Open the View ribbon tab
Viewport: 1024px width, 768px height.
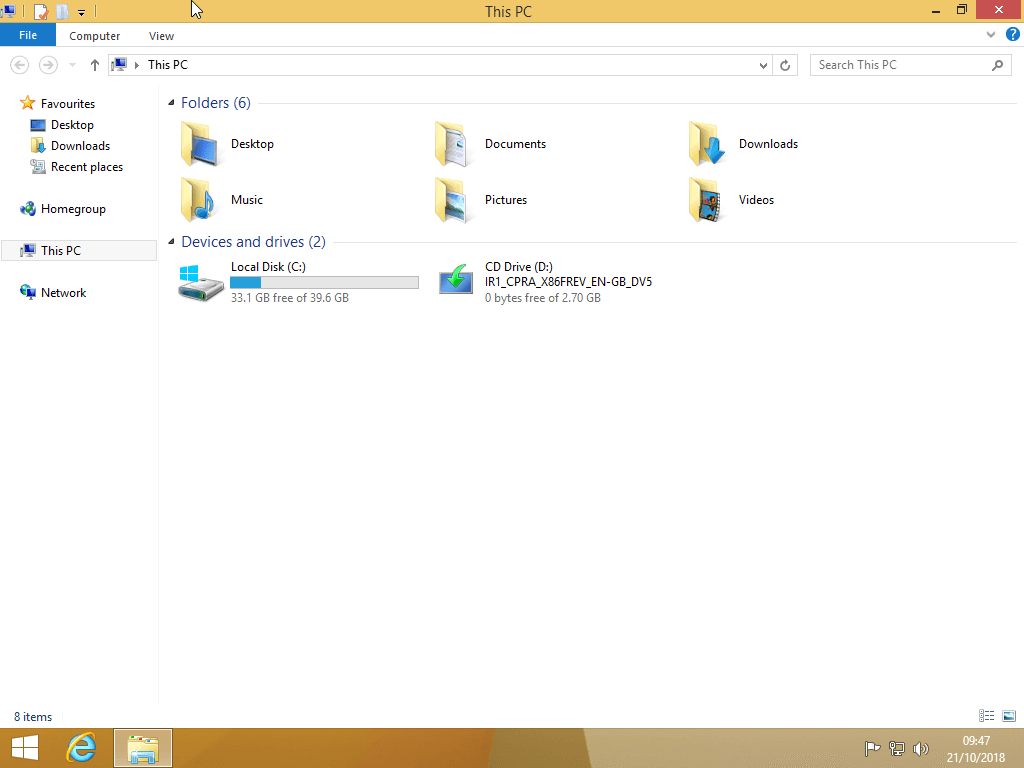tap(161, 36)
